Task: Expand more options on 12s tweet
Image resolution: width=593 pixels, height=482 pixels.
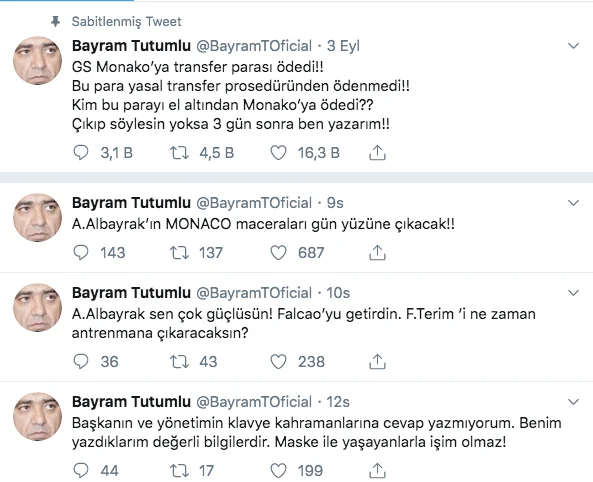Action: click(x=573, y=402)
